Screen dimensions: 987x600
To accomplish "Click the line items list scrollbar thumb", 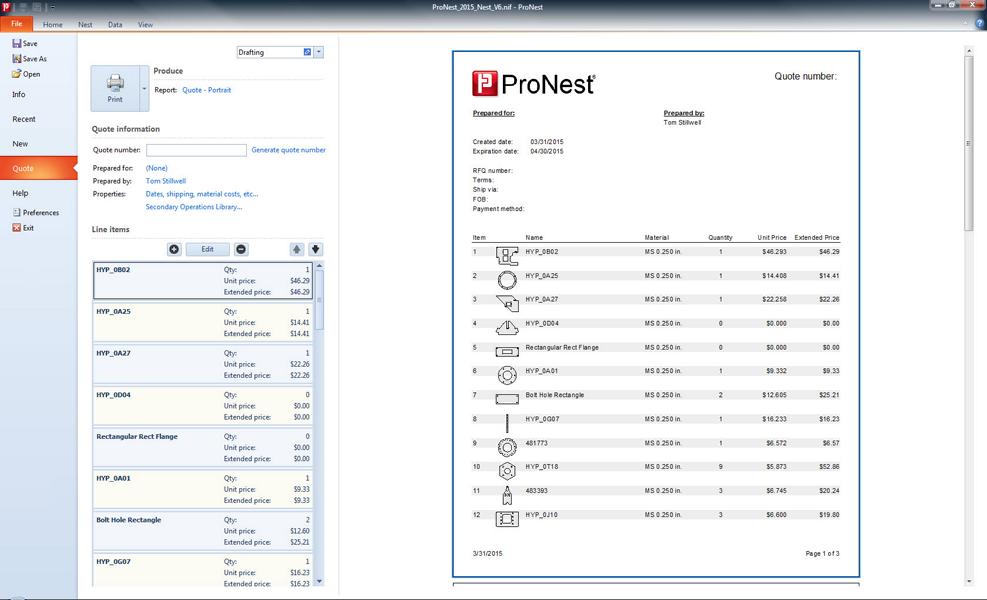I will (x=320, y=300).
